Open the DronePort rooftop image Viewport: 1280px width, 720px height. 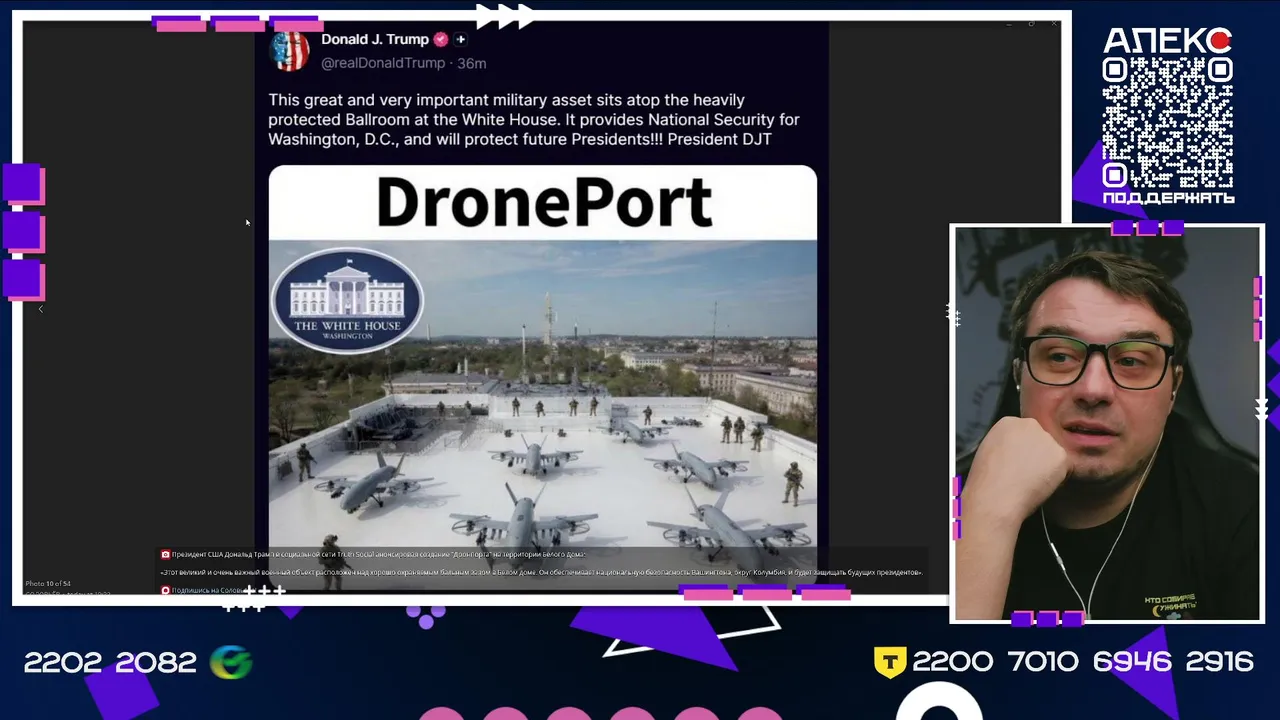543,376
